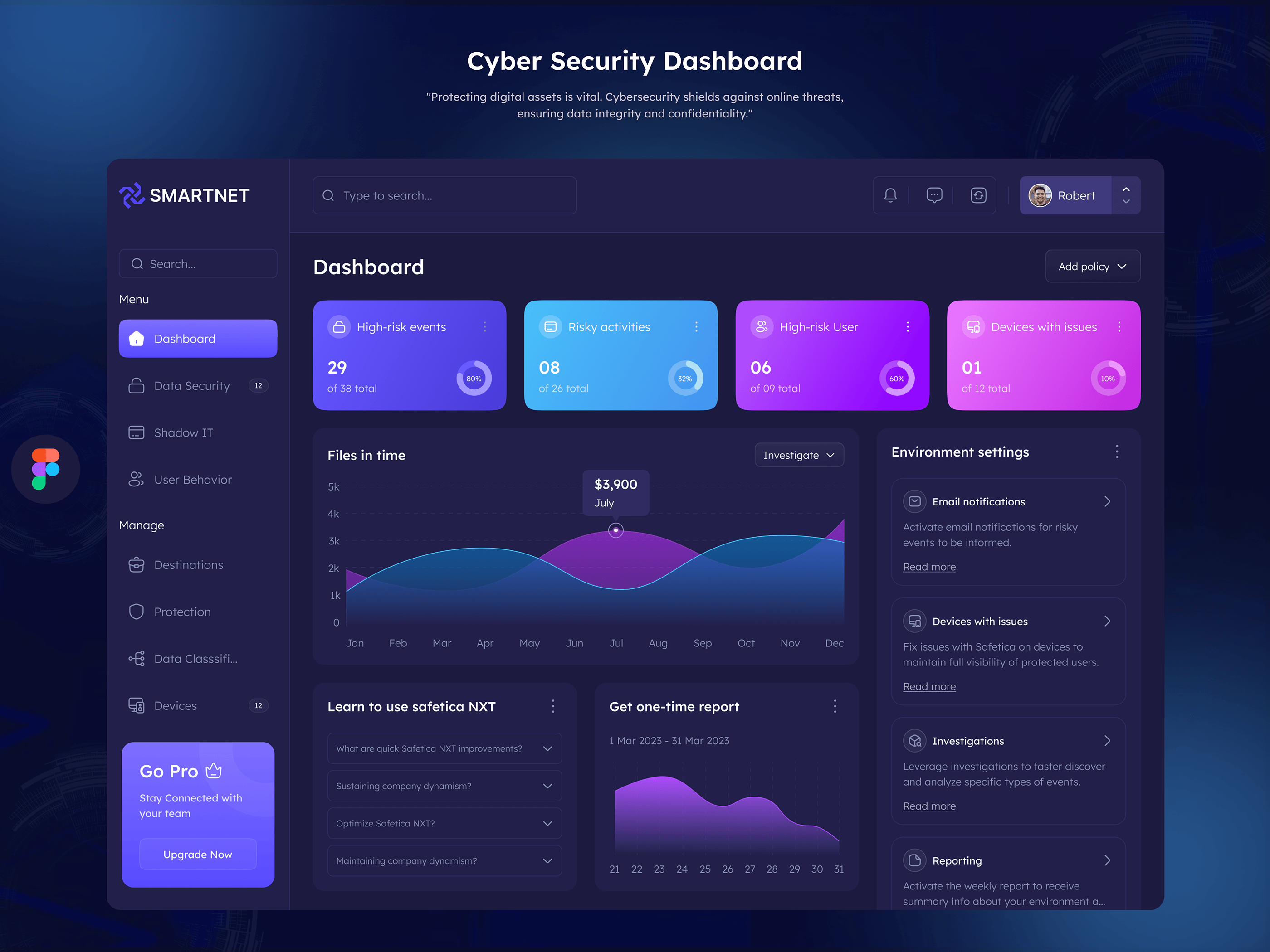Open Environment settings three-dot menu

coord(1117,452)
